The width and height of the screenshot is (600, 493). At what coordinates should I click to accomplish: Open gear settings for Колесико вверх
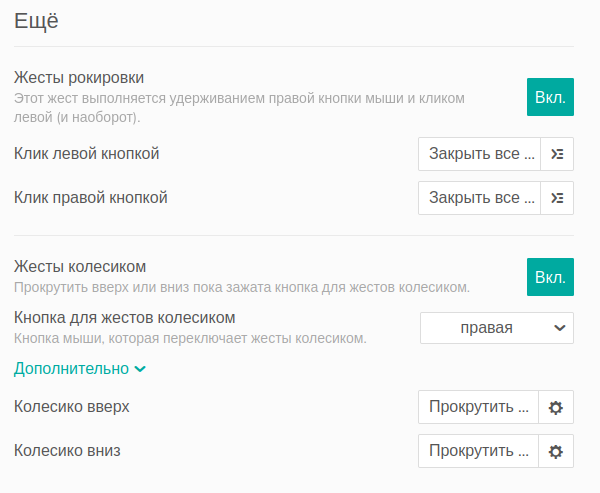(x=556, y=407)
